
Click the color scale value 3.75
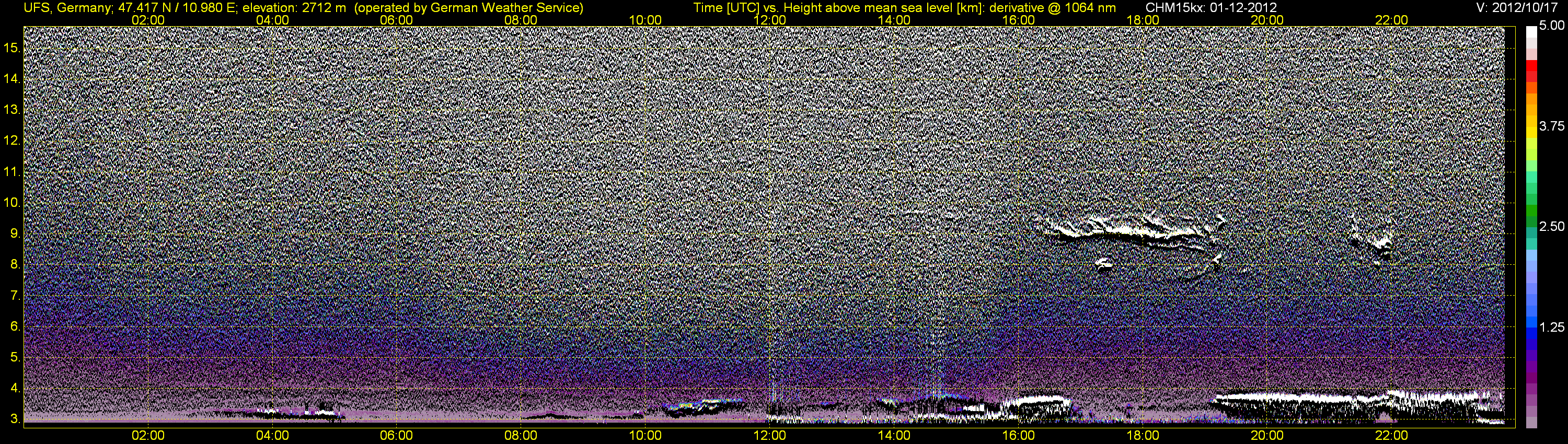[x=1552, y=126]
